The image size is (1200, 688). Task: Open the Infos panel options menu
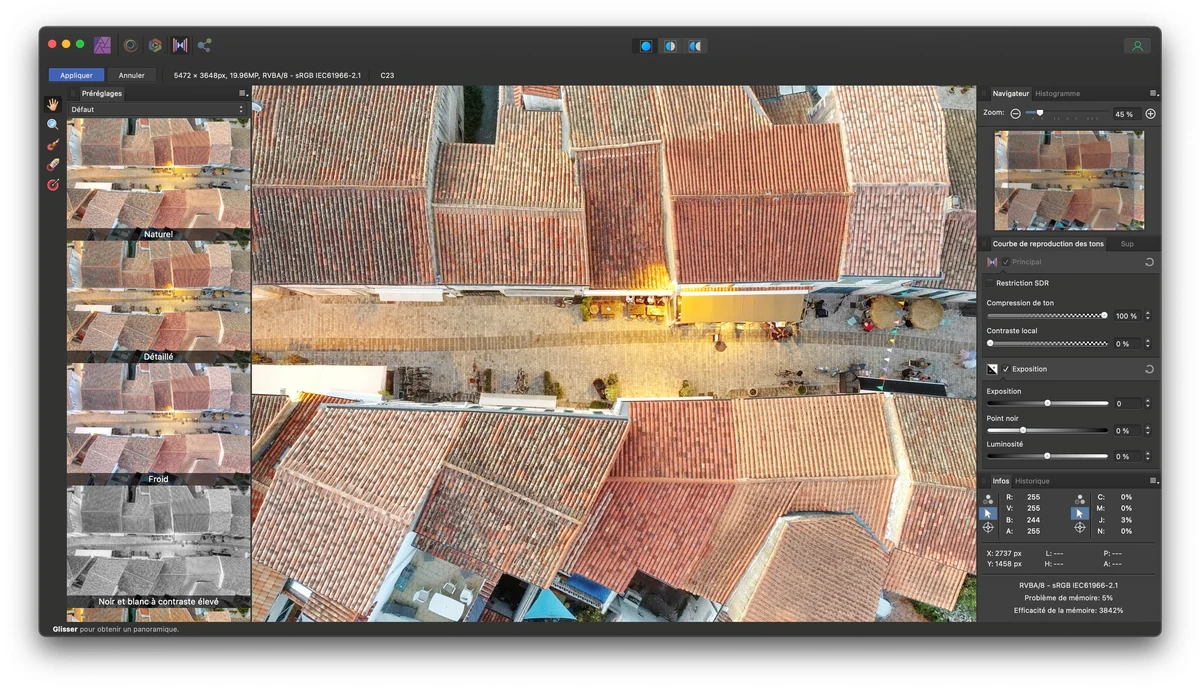1153,481
